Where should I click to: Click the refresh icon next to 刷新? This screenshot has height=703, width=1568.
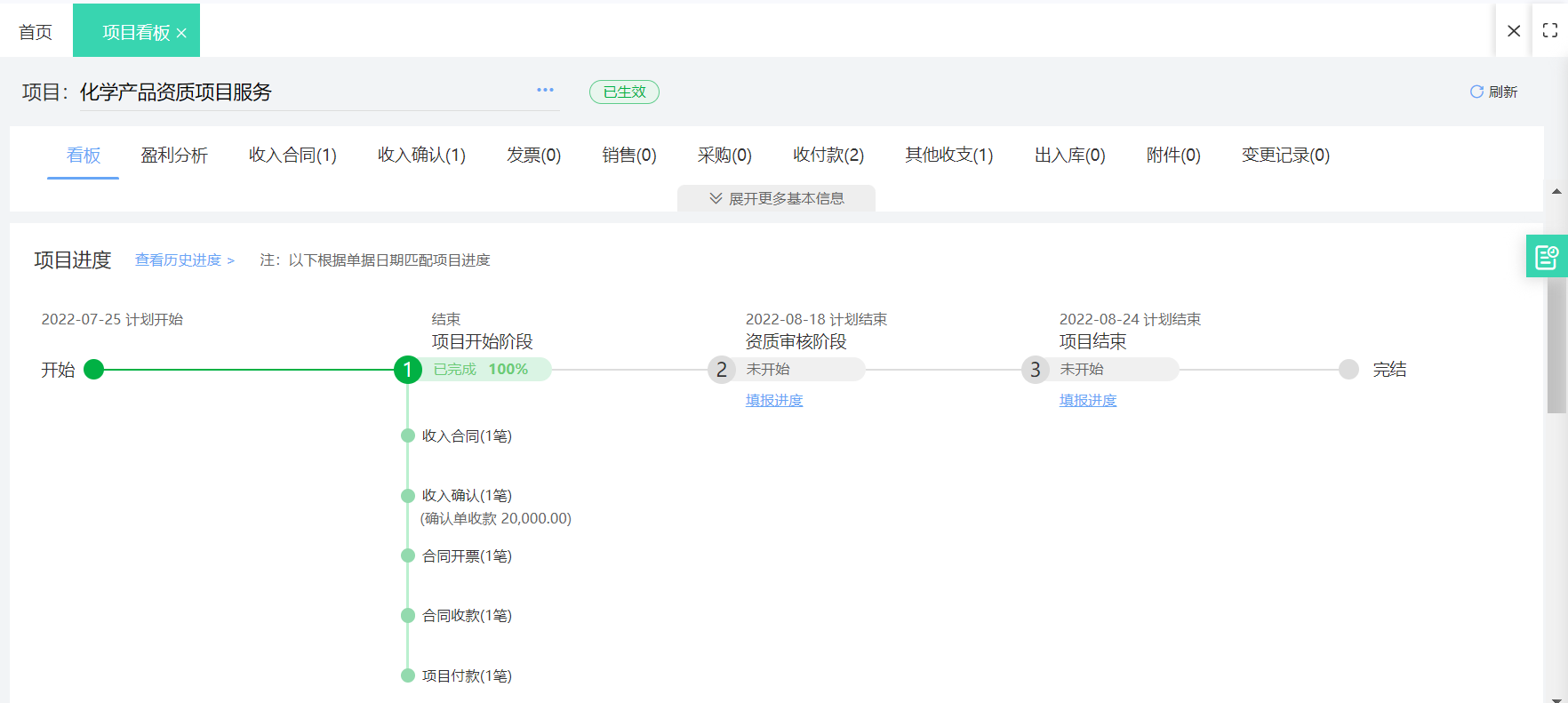click(x=1476, y=92)
